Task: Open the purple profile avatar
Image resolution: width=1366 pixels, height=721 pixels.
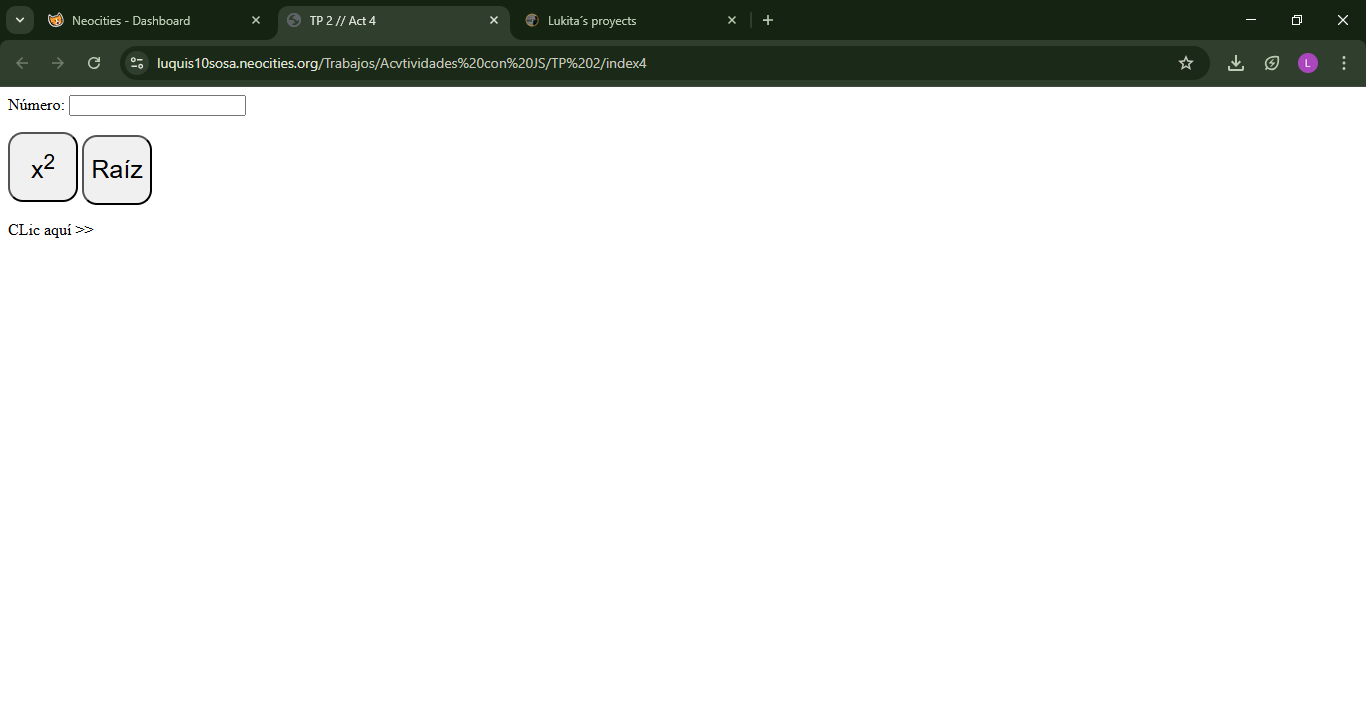Action: pos(1308,63)
